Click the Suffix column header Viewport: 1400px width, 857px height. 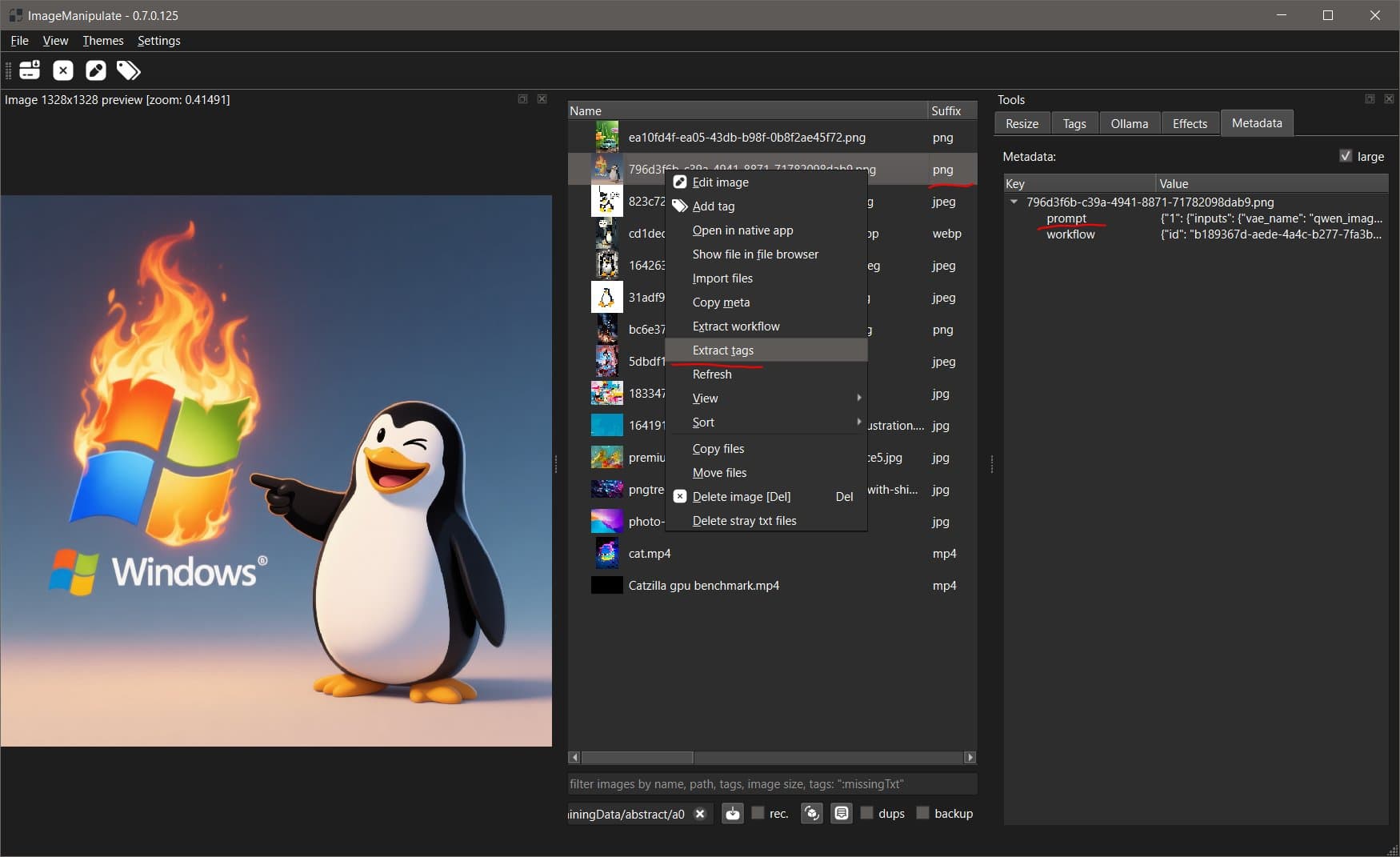(x=952, y=110)
